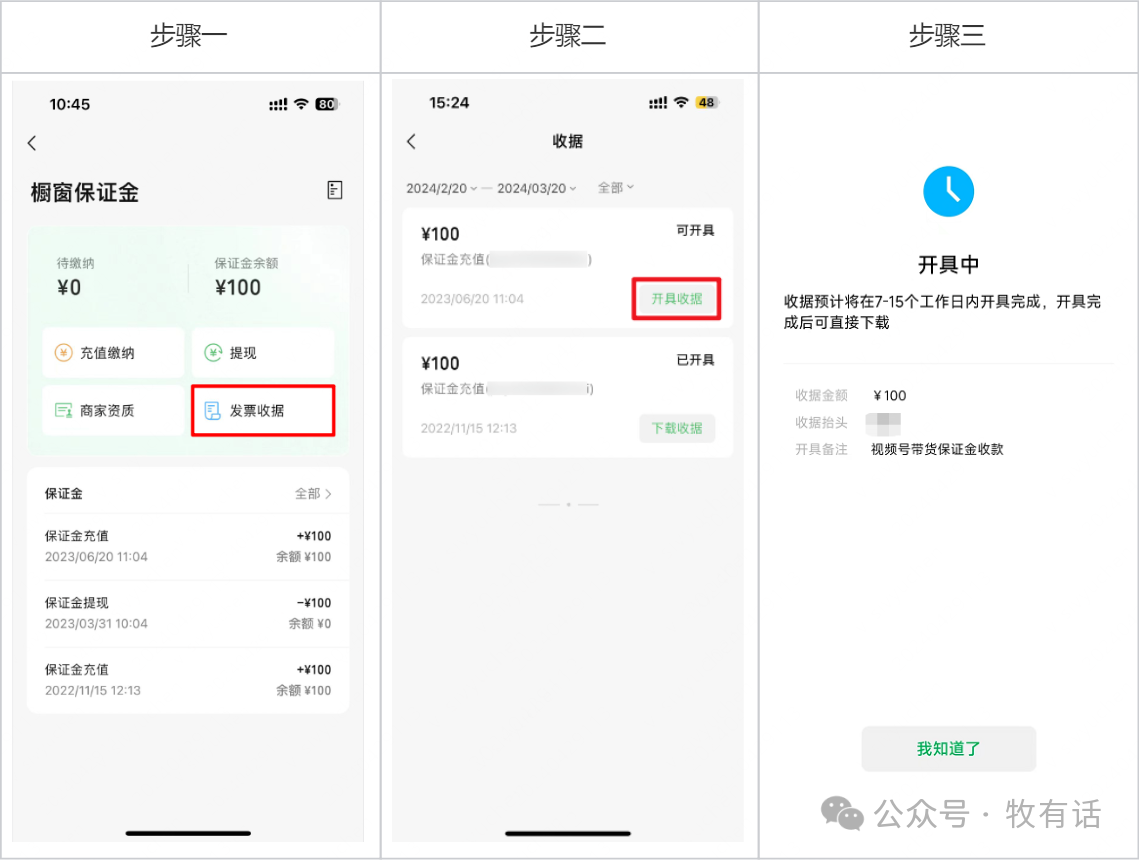
Task: Tap the 保证金余额 ¥100 amount
Action: click(238, 288)
